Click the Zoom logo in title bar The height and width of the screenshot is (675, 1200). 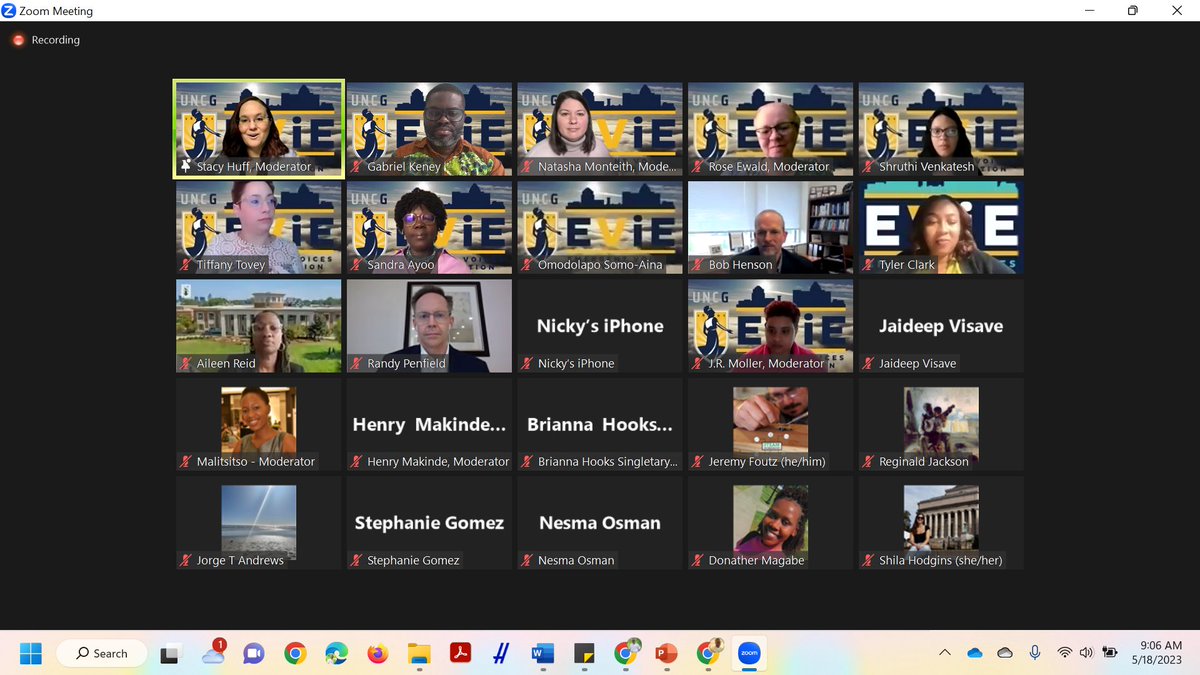coord(9,11)
